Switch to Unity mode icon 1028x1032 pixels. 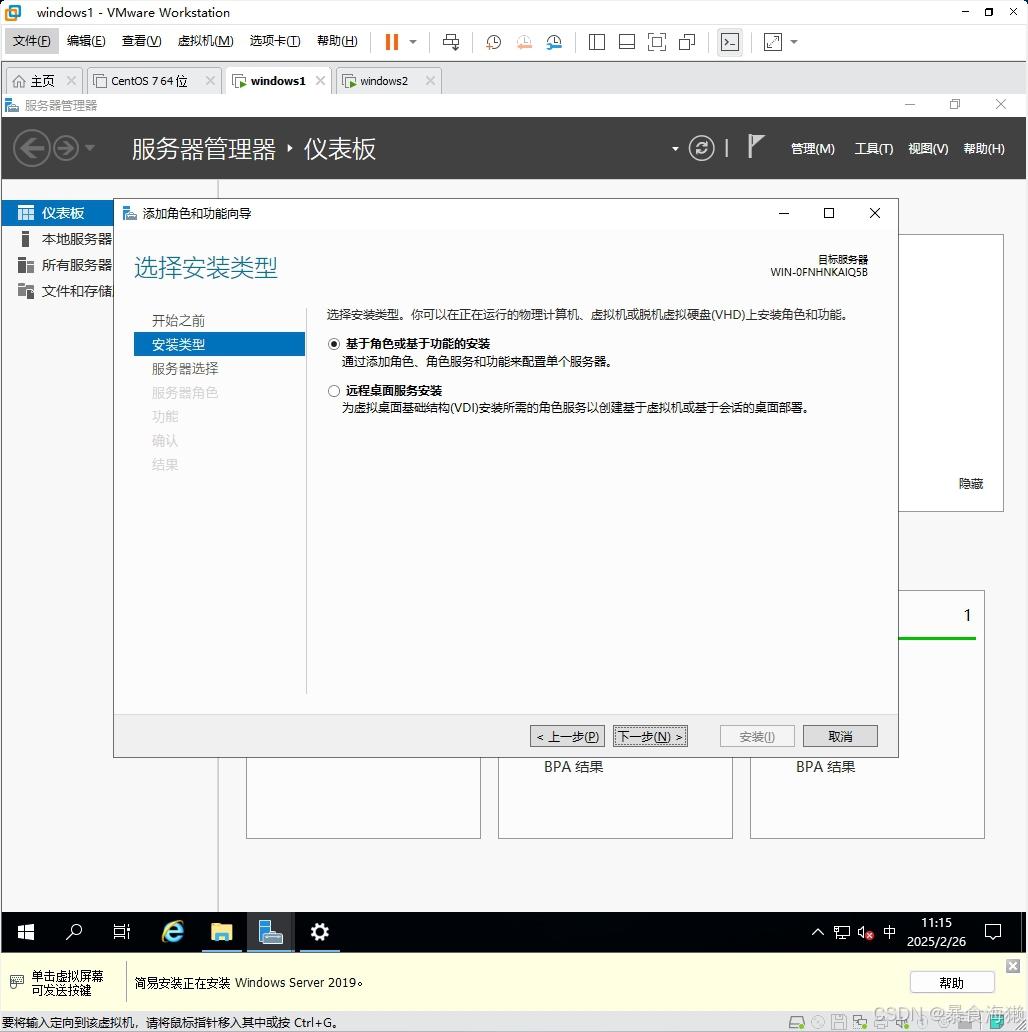pos(687,42)
